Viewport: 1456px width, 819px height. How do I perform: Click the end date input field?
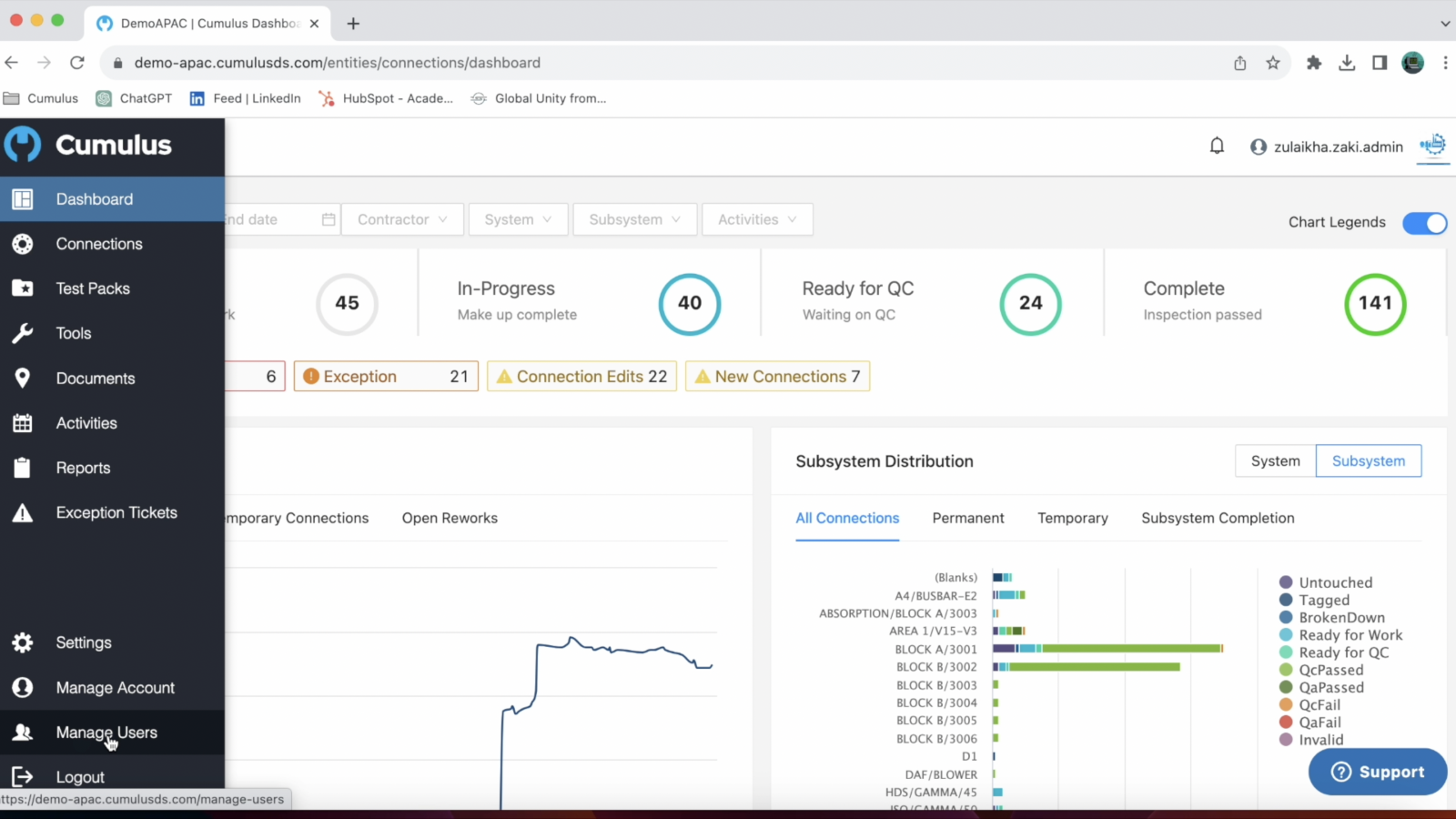point(271,219)
